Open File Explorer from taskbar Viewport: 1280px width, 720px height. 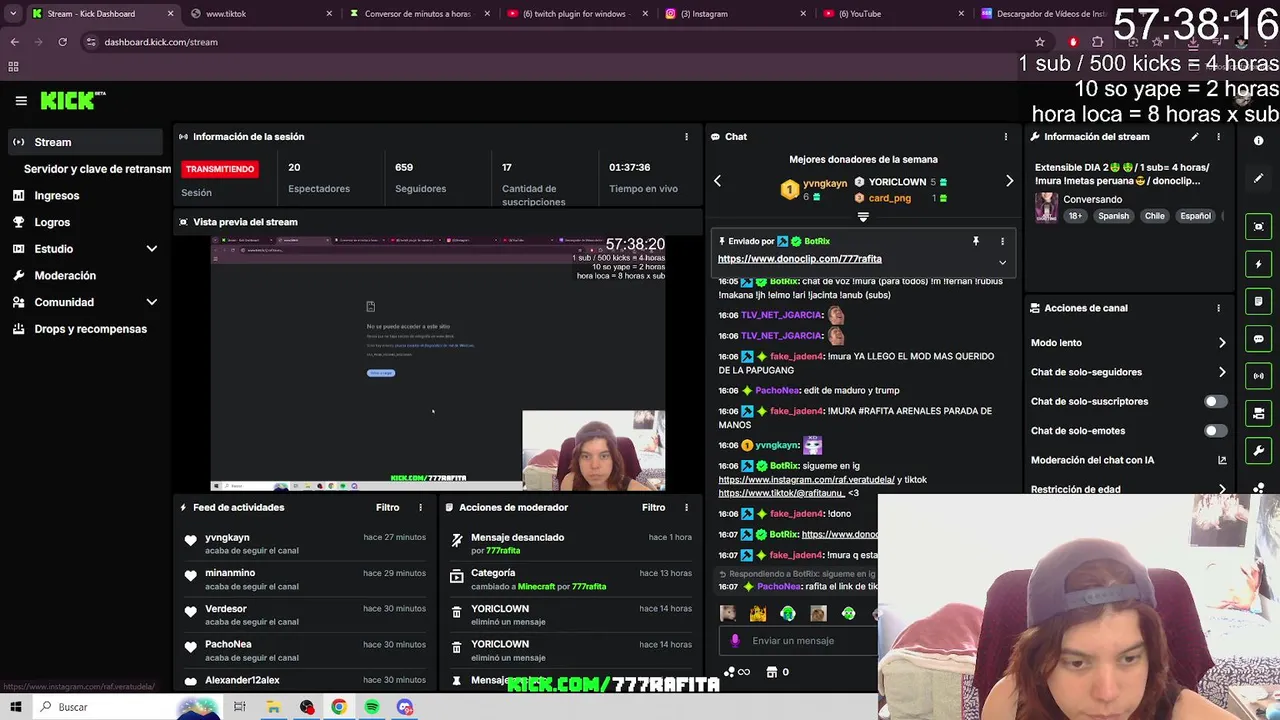pyautogui.click(x=273, y=707)
